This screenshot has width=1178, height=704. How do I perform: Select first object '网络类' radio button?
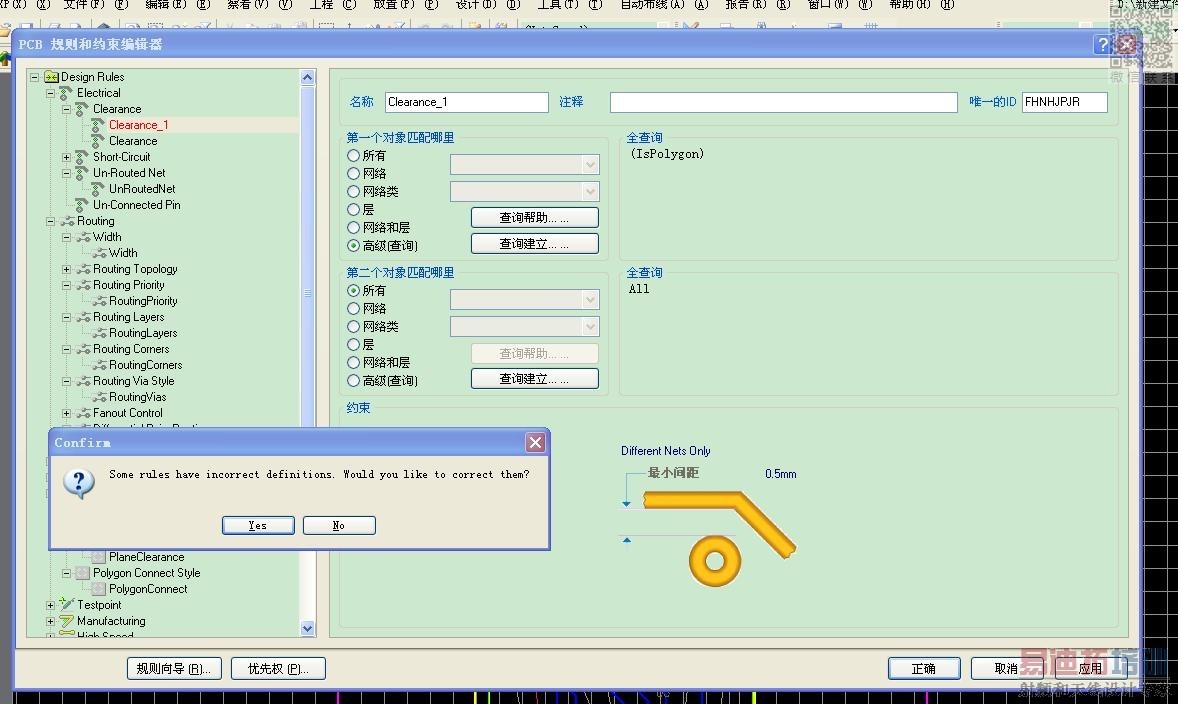pos(353,192)
